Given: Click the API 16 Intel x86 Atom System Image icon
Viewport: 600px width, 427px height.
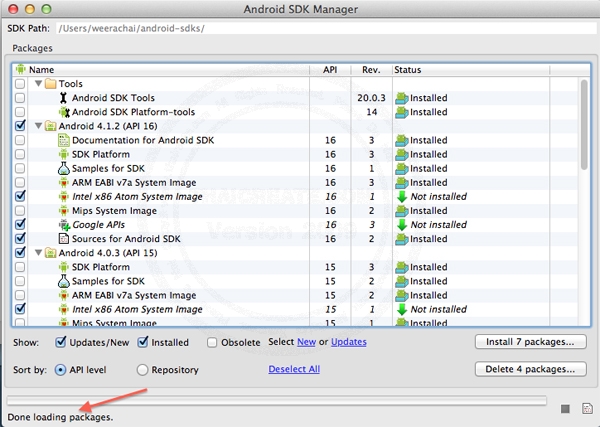Looking at the screenshot, I should pos(64,197).
